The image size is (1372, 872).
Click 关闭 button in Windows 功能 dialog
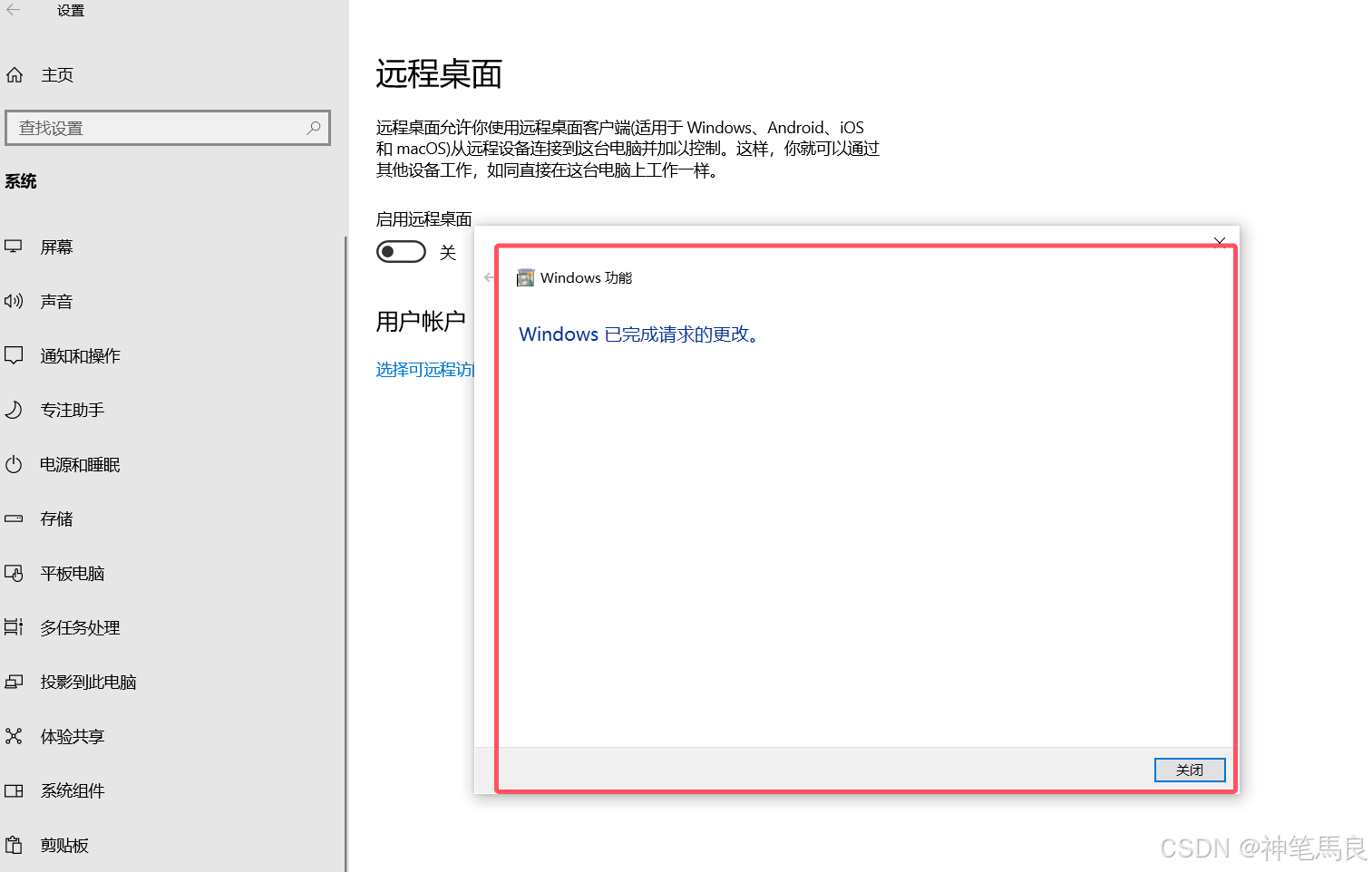1190,770
